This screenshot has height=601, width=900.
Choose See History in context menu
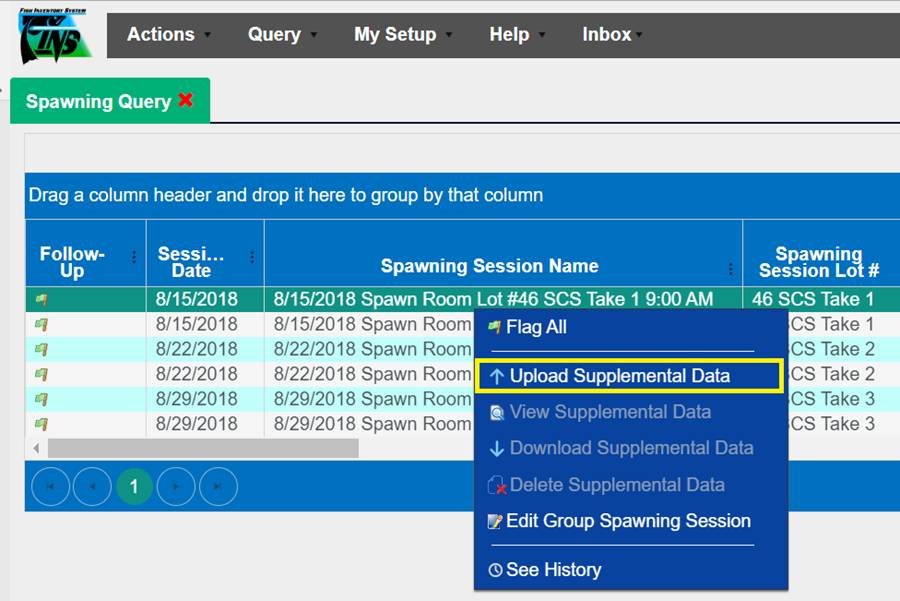click(x=553, y=570)
